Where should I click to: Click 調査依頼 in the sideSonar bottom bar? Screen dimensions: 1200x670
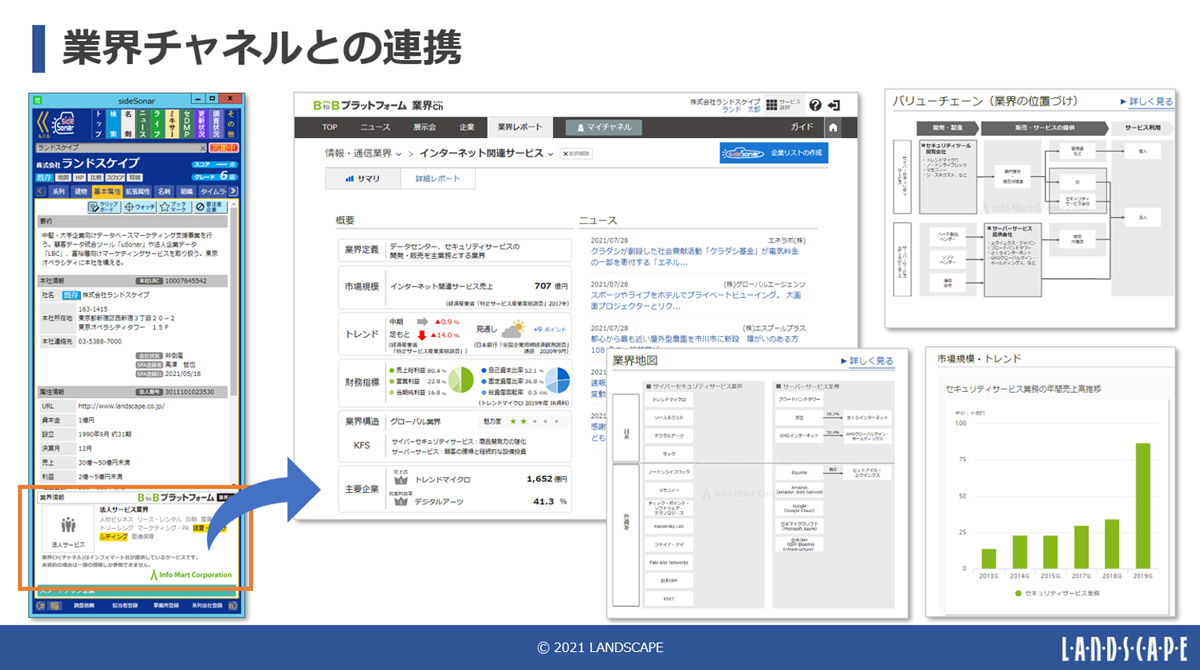pyautogui.click(x=83, y=605)
